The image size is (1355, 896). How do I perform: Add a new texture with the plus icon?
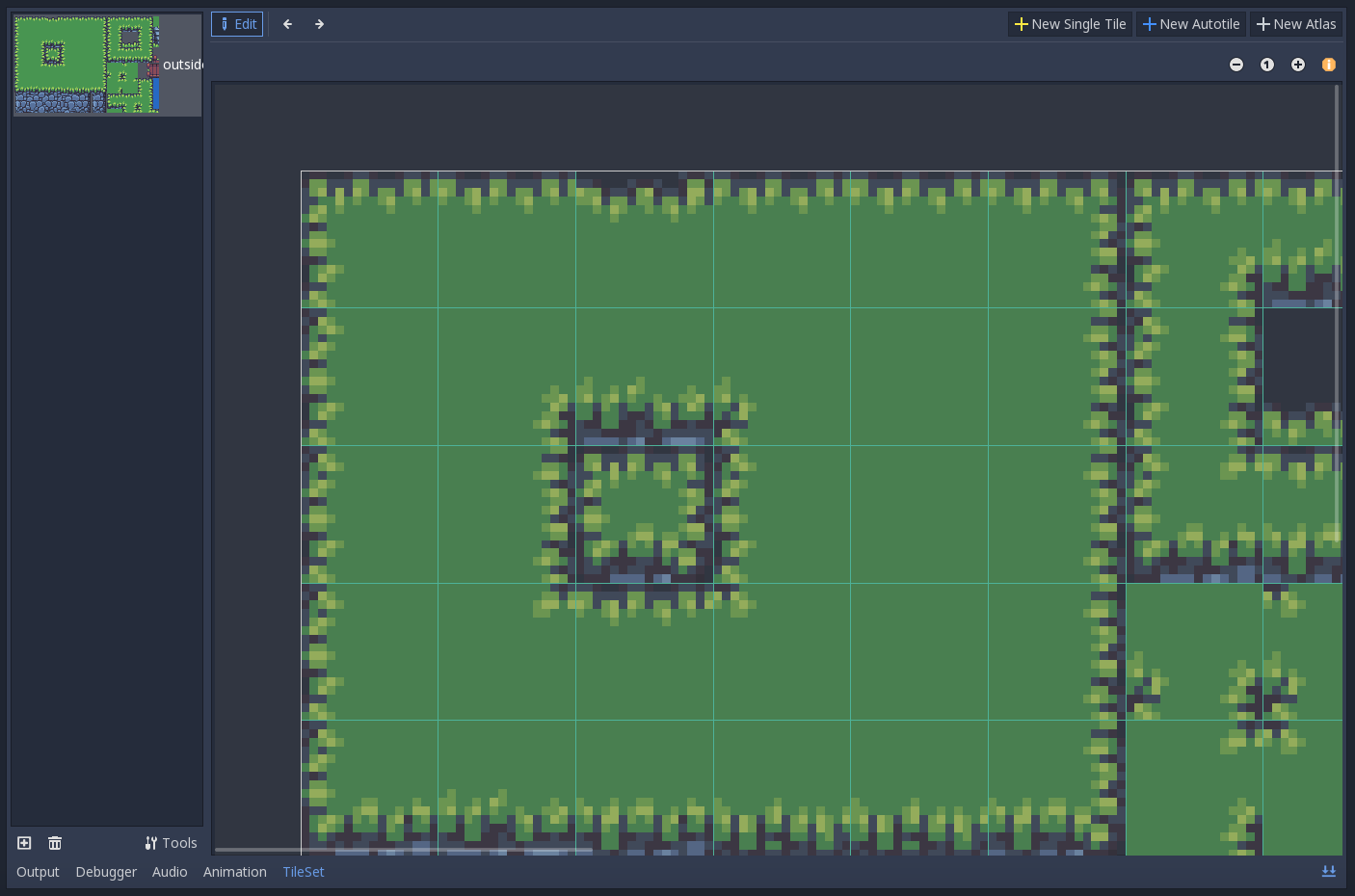(23, 842)
